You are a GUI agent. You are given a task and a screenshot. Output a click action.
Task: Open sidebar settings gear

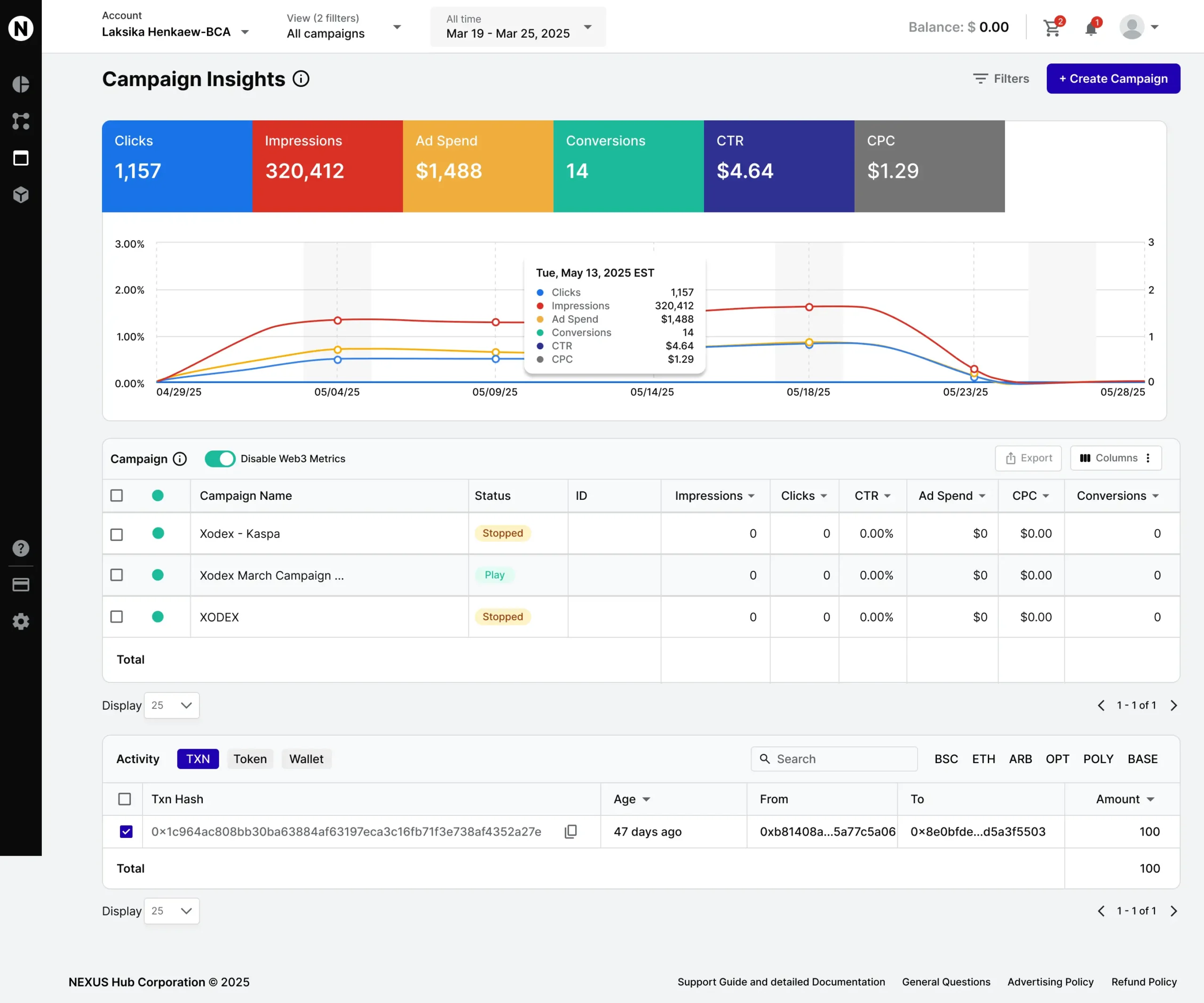pos(21,621)
